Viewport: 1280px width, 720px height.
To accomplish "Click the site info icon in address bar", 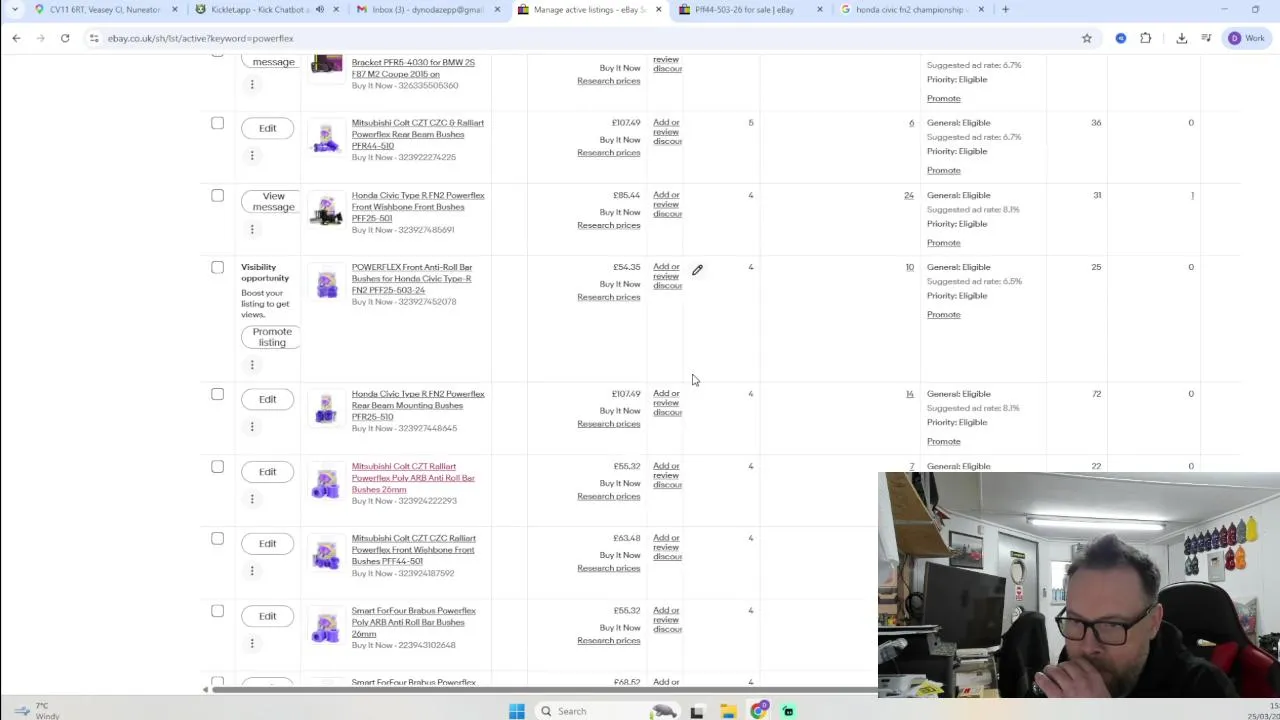I will [94, 38].
